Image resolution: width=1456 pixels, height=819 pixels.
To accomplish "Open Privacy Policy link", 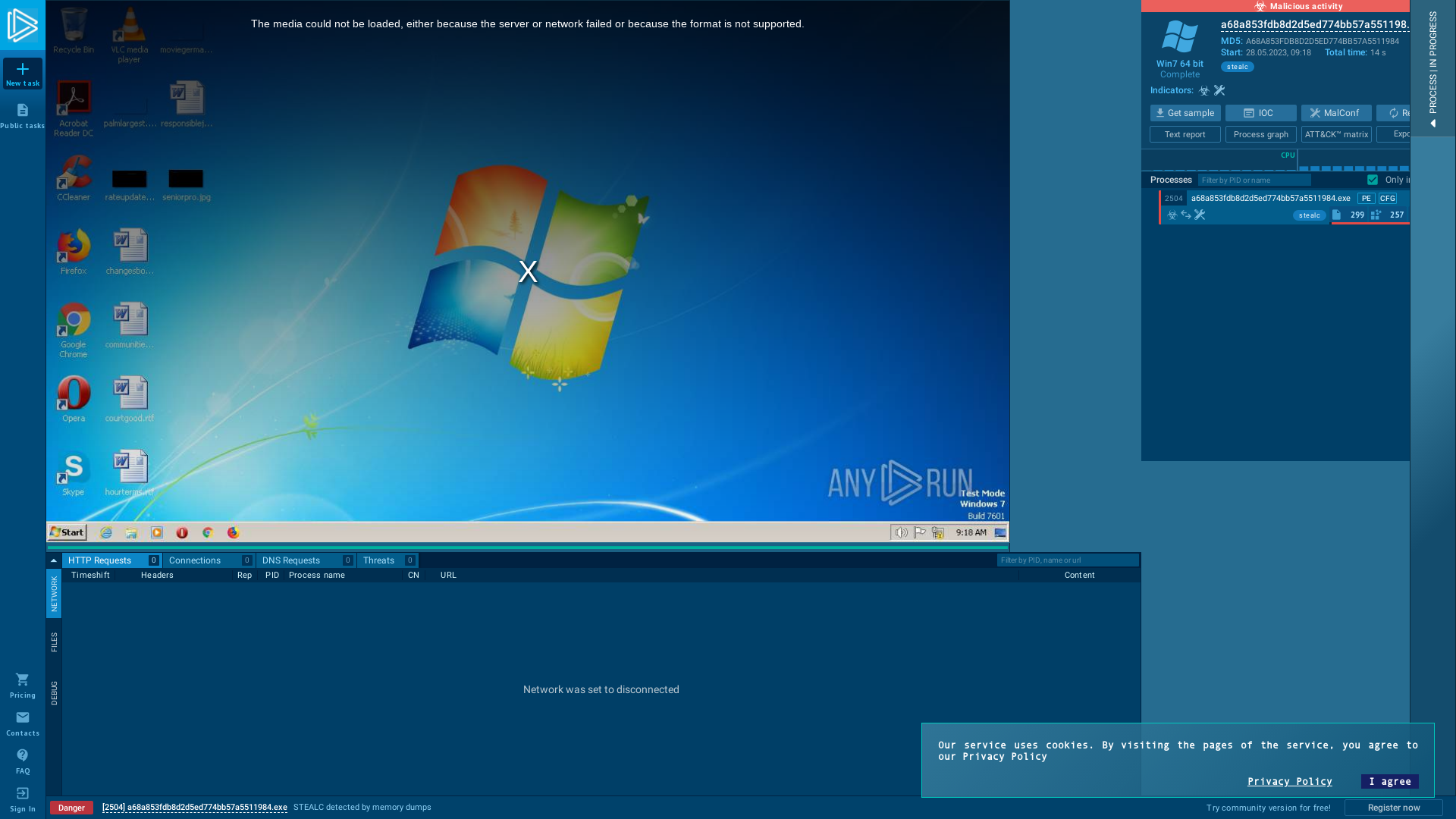I will pyautogui.click(x=1290, y=781).
